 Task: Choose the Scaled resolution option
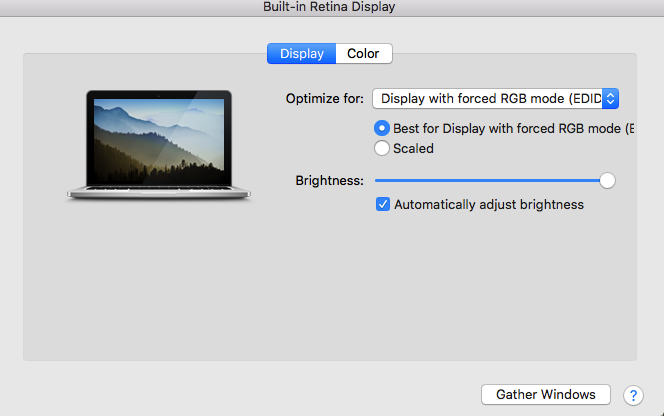pyautogui.click(x=382, y=148)
